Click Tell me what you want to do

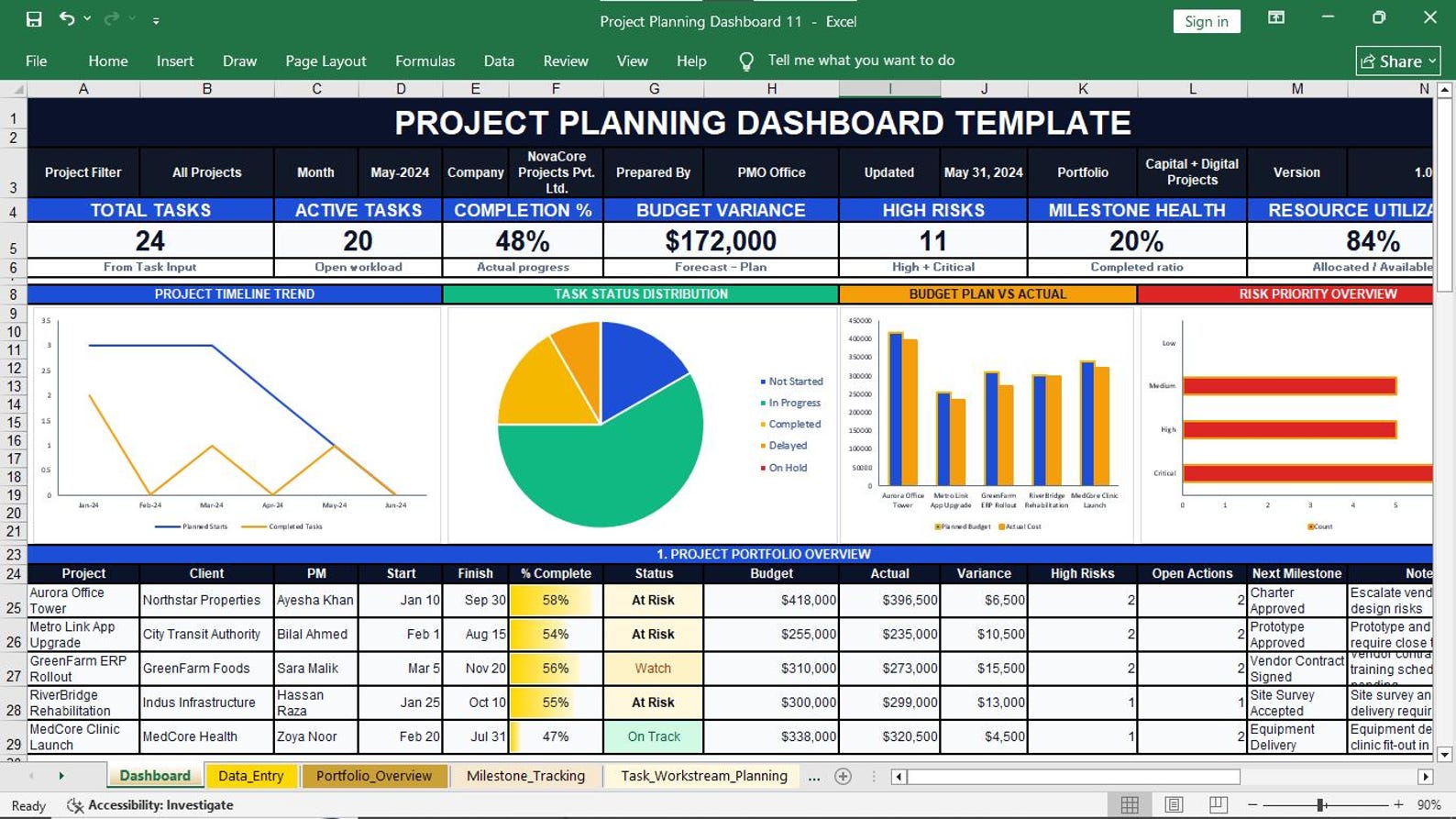[x=861, y=61]
